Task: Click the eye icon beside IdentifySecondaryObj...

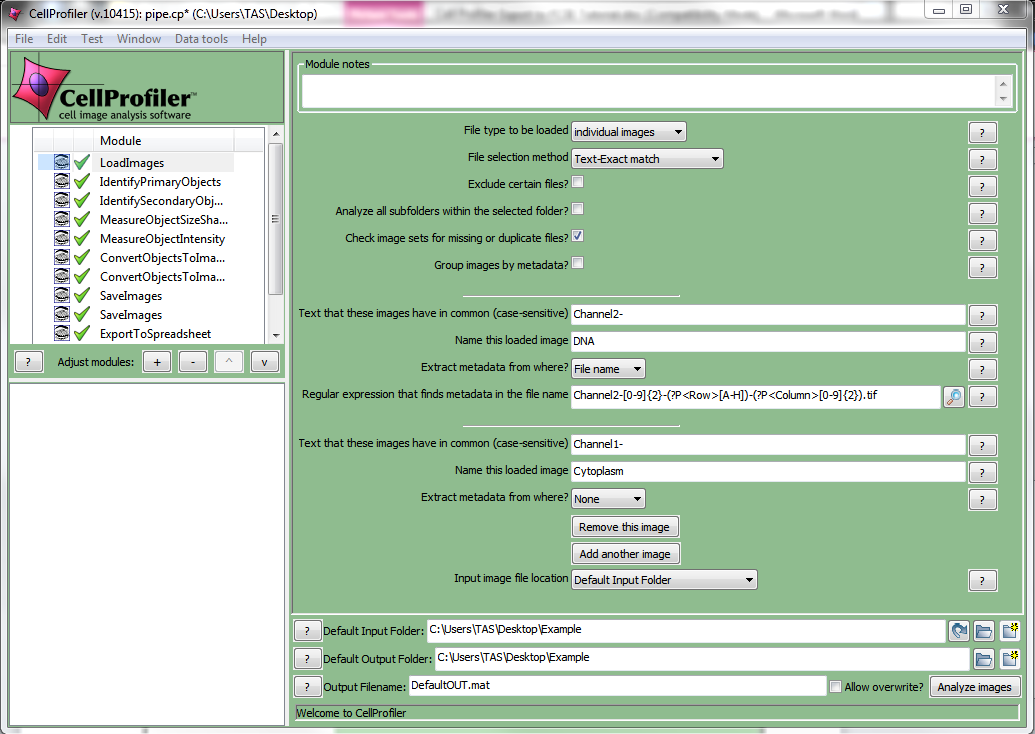Action: [x=61, y=200]
